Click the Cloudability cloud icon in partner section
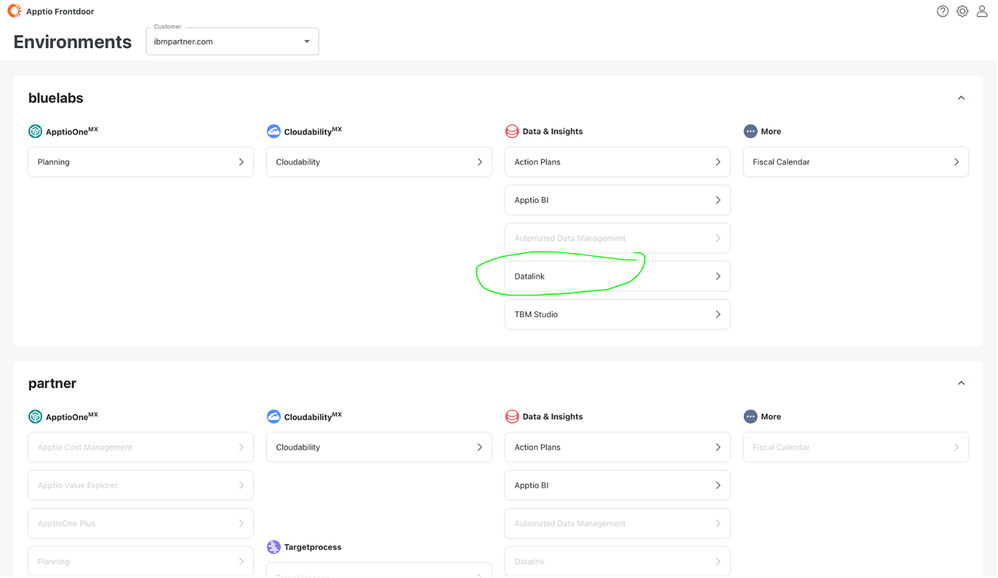The width and height of the screenshot is (998, 578). [274, 416]
